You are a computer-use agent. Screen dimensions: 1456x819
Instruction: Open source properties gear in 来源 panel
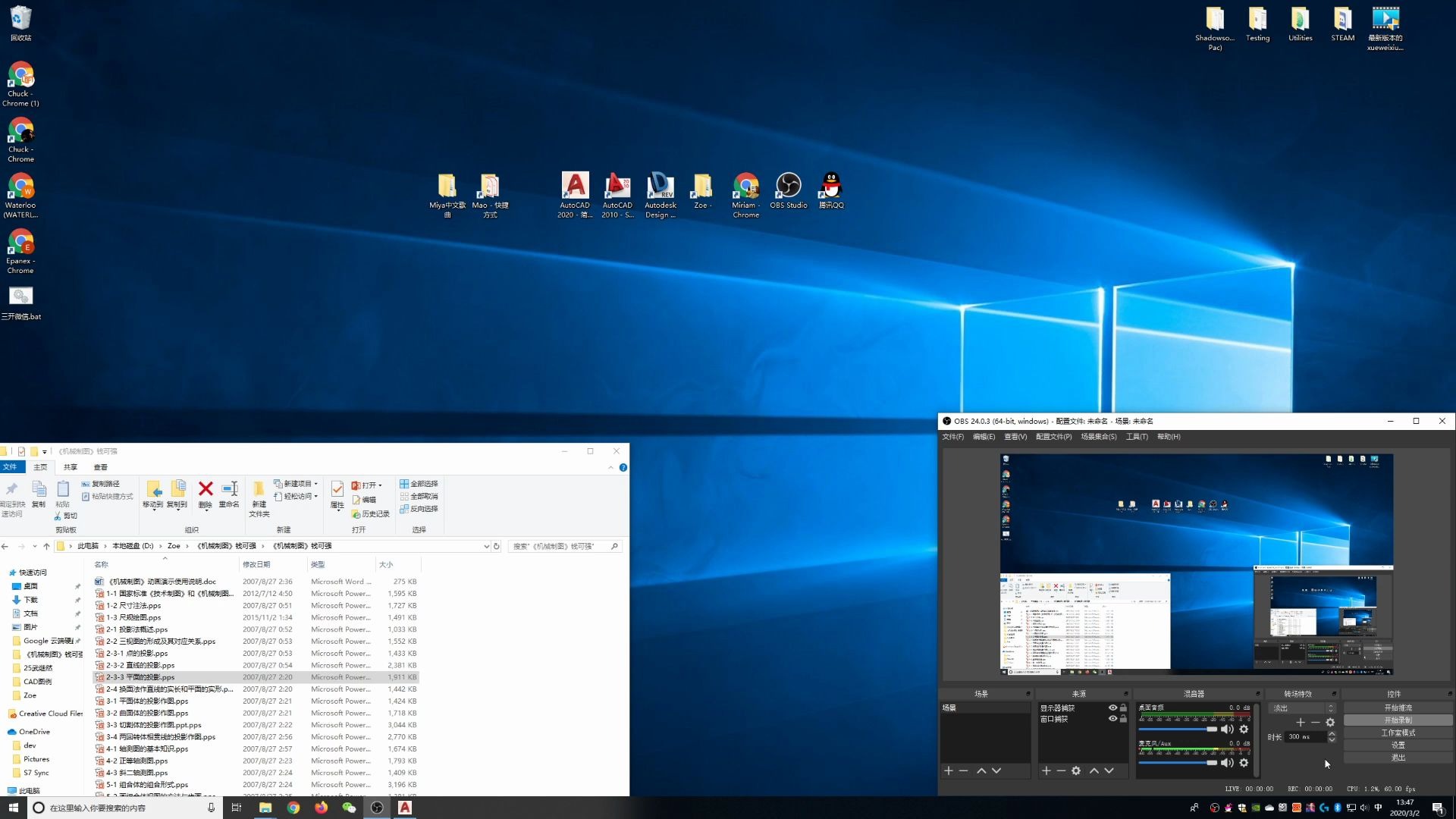tap(1076, 770)
